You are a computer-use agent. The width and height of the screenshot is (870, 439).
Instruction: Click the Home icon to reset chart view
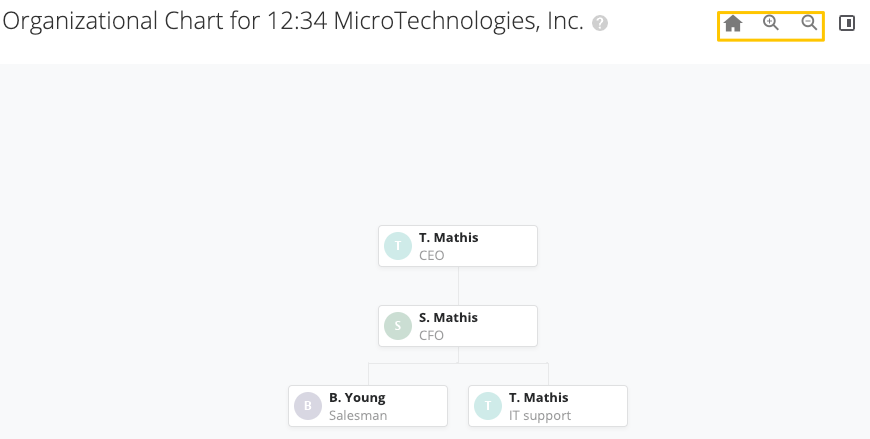pyautogui.click(x=733, y=24)
